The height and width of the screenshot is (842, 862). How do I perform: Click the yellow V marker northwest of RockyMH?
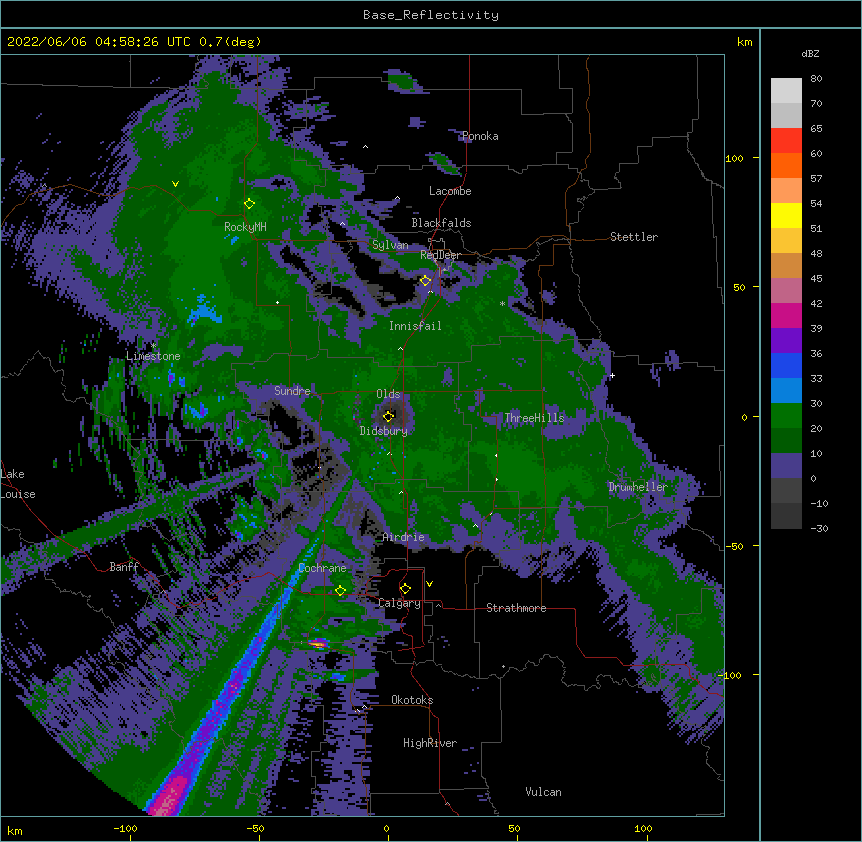(175, 184)
